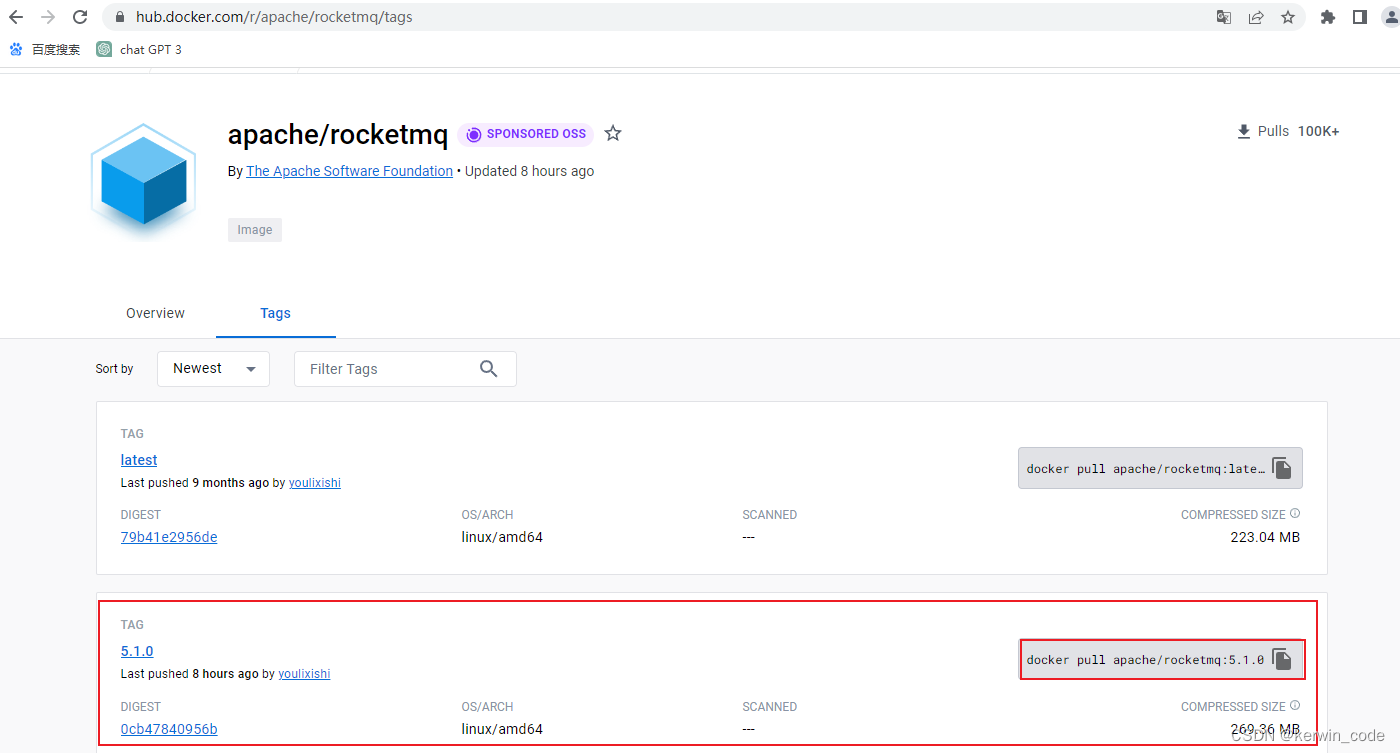Click info icon beside latest COMPRESSED SIZE
The width and height of the screenshot is (1400, 753).
[x=1295, y=514]
